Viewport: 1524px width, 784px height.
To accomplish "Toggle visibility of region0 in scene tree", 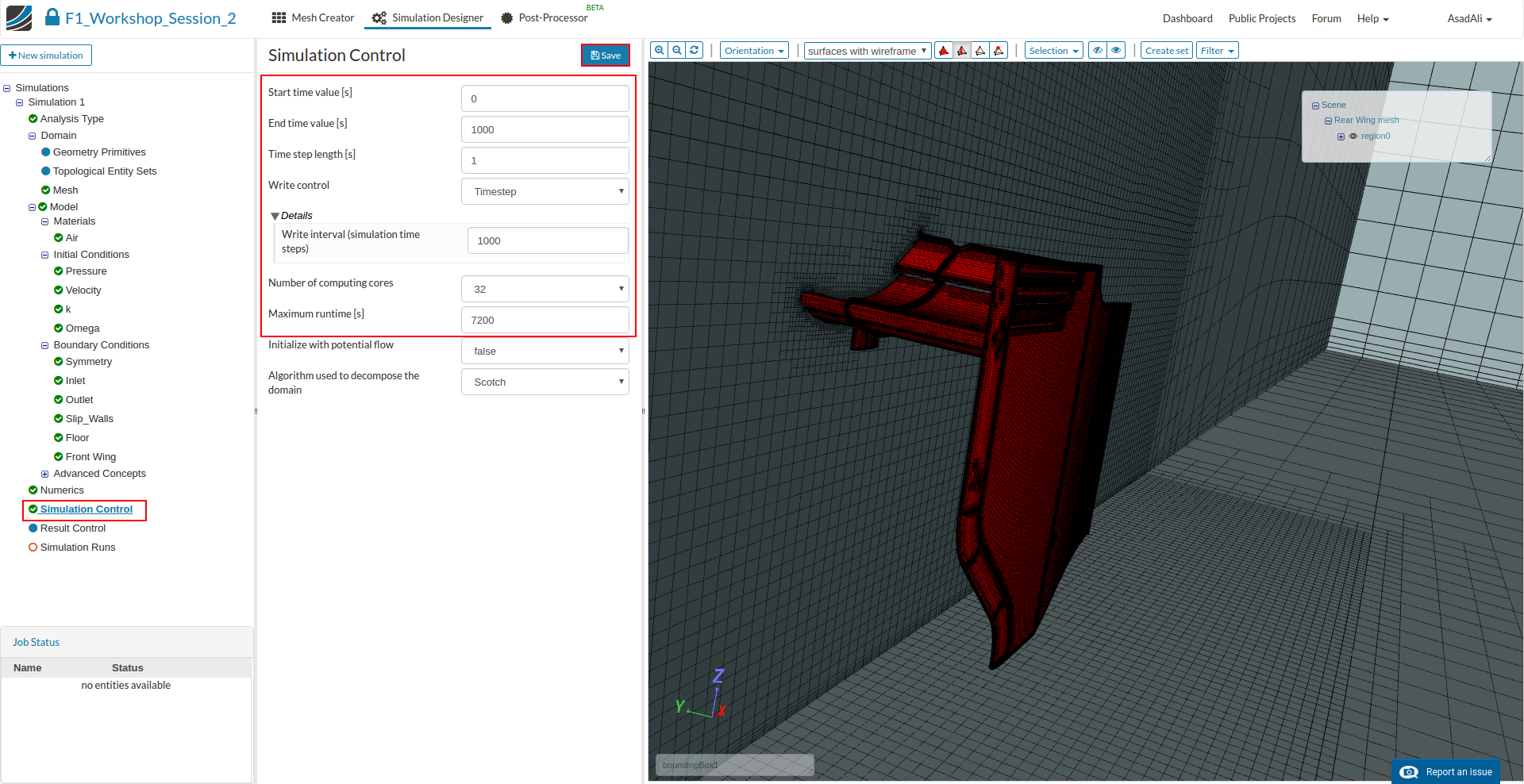I will click(x=1353, y=136).
